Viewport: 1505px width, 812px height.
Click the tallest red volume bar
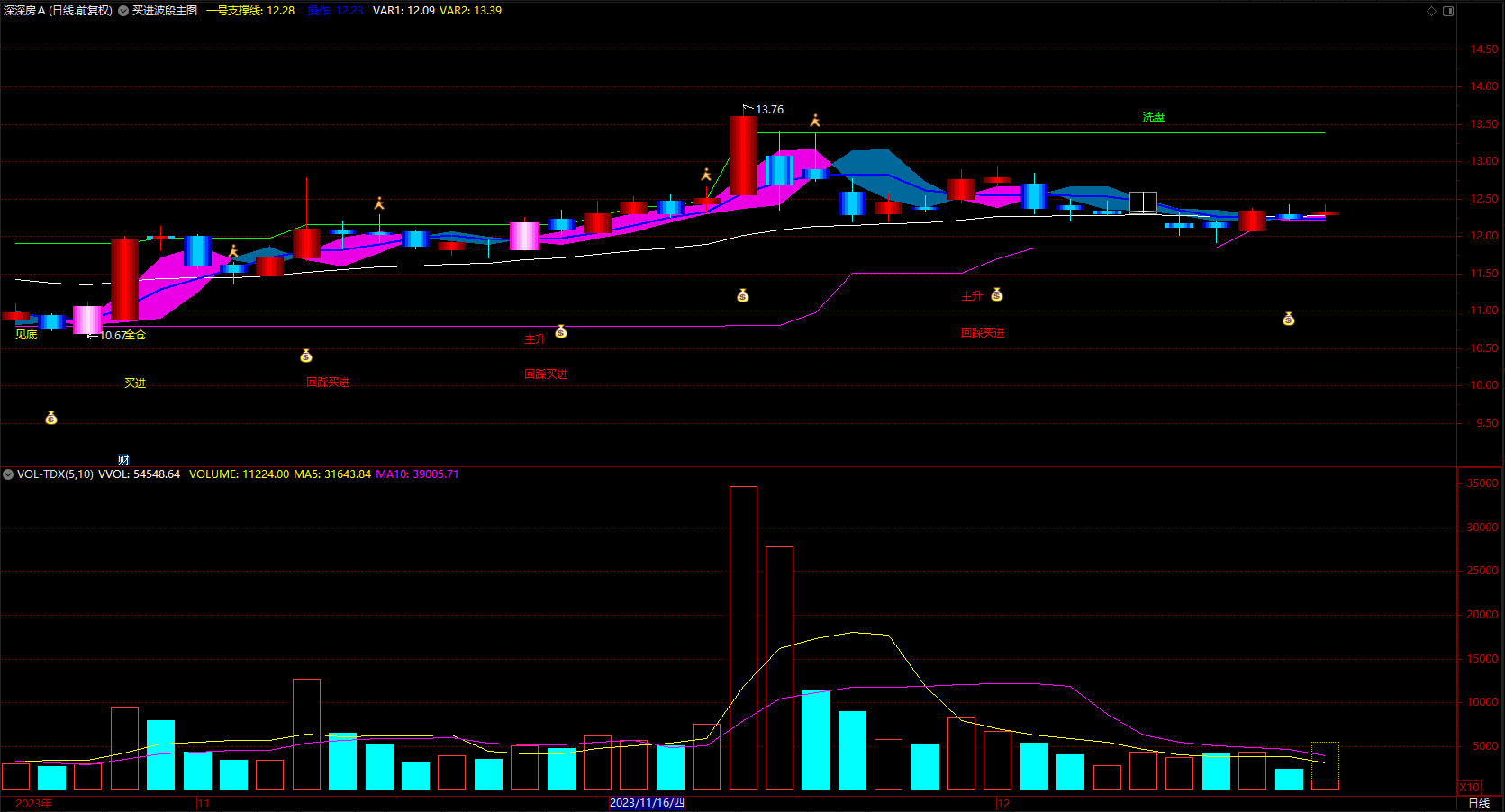pos(743,638)
